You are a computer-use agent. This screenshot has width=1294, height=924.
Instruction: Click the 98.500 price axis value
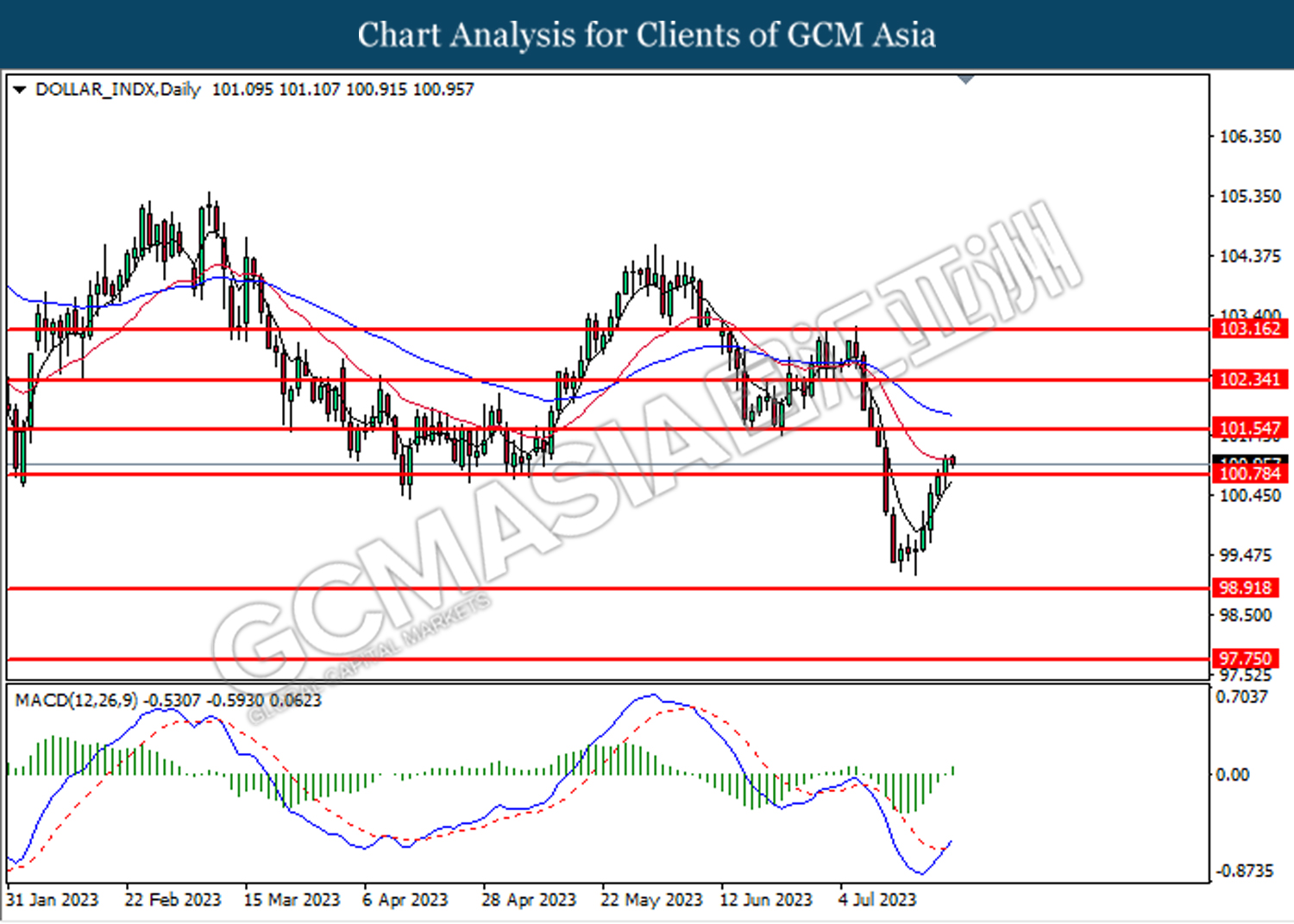click(x=1245, y=615)
